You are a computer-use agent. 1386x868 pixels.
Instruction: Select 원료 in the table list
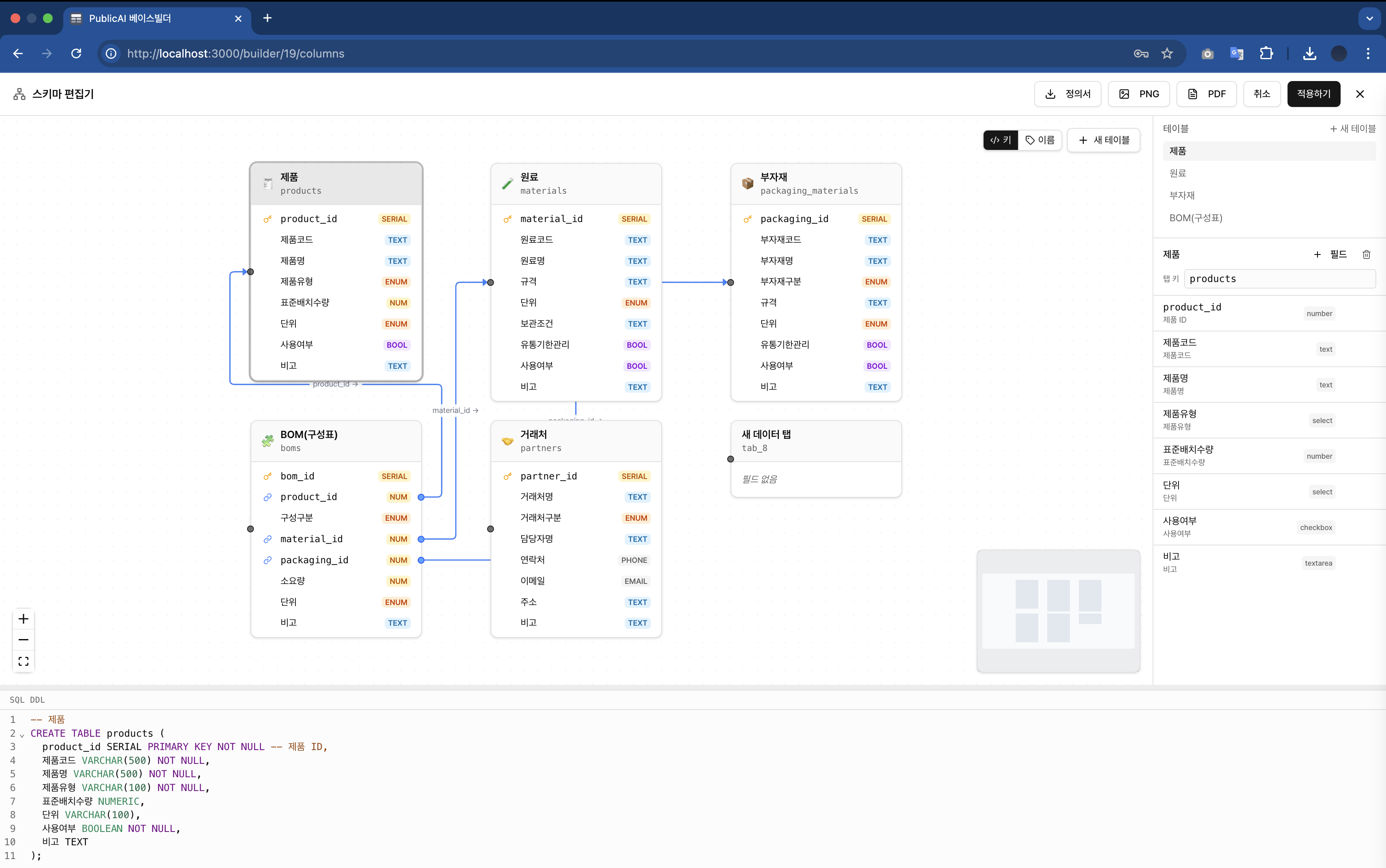click(1178, 173)
